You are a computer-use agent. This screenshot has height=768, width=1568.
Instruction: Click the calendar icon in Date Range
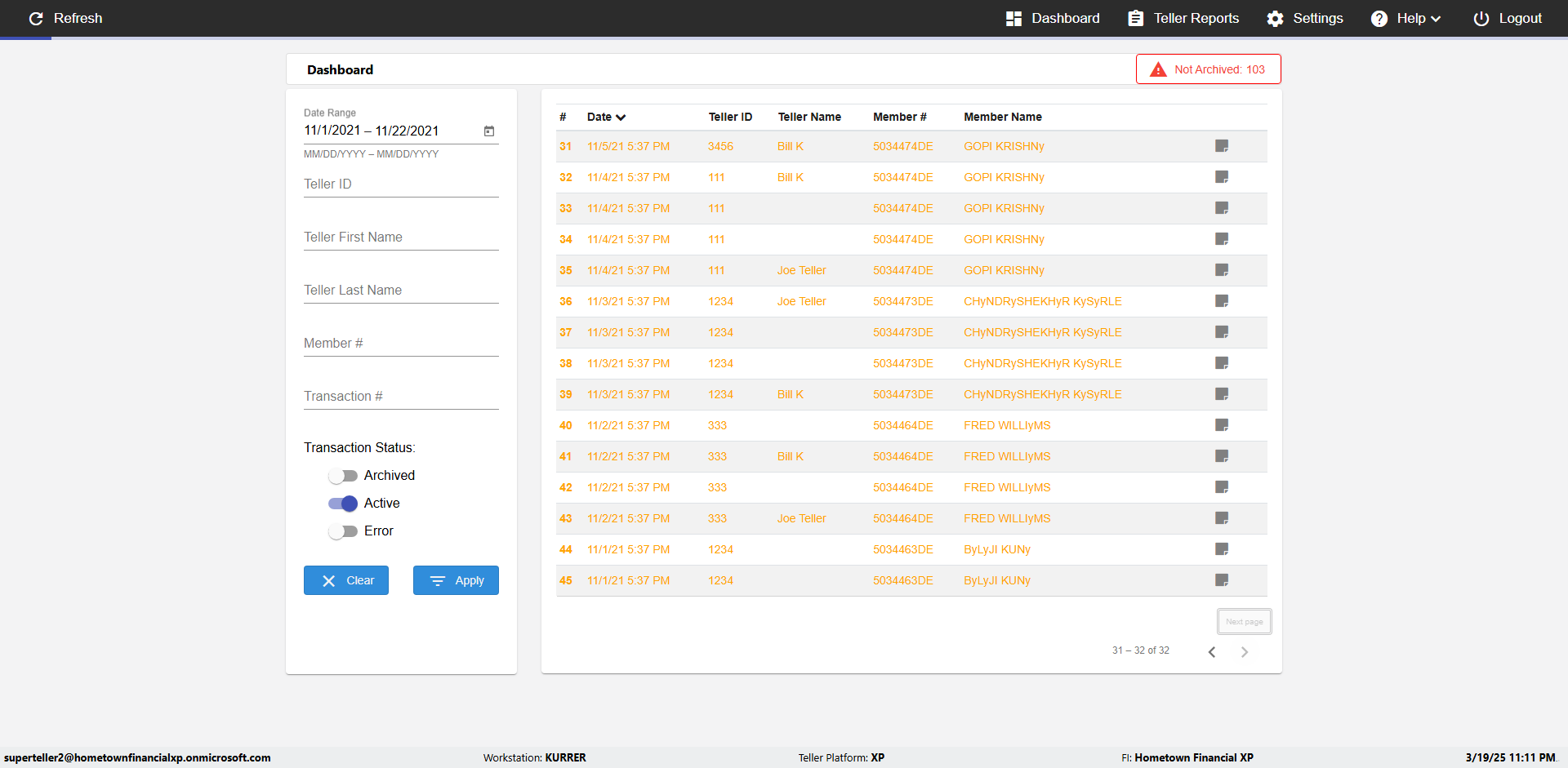tap(489, 131)
